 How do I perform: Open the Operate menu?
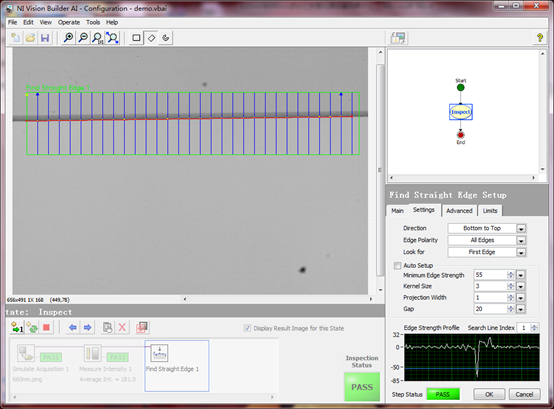tap(69, 22)
